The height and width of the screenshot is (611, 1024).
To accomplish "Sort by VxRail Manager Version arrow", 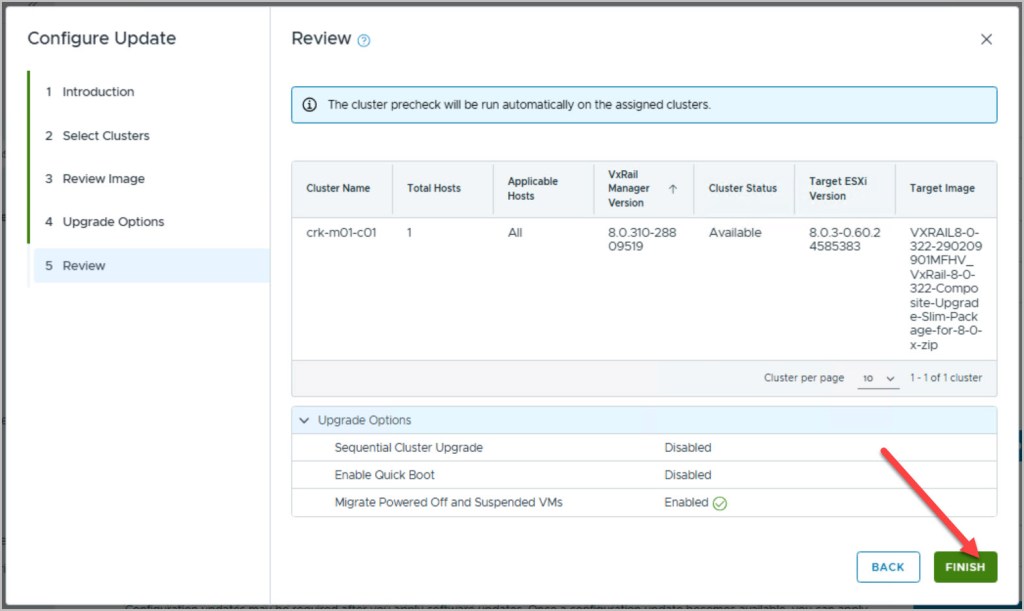I will [x=673, y=188].
